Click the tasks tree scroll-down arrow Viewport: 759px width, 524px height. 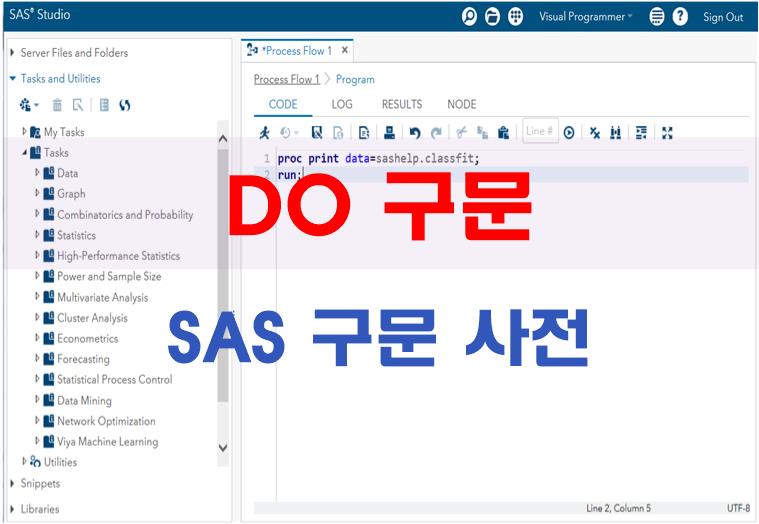pyautogui.click(x=223, y=448)
